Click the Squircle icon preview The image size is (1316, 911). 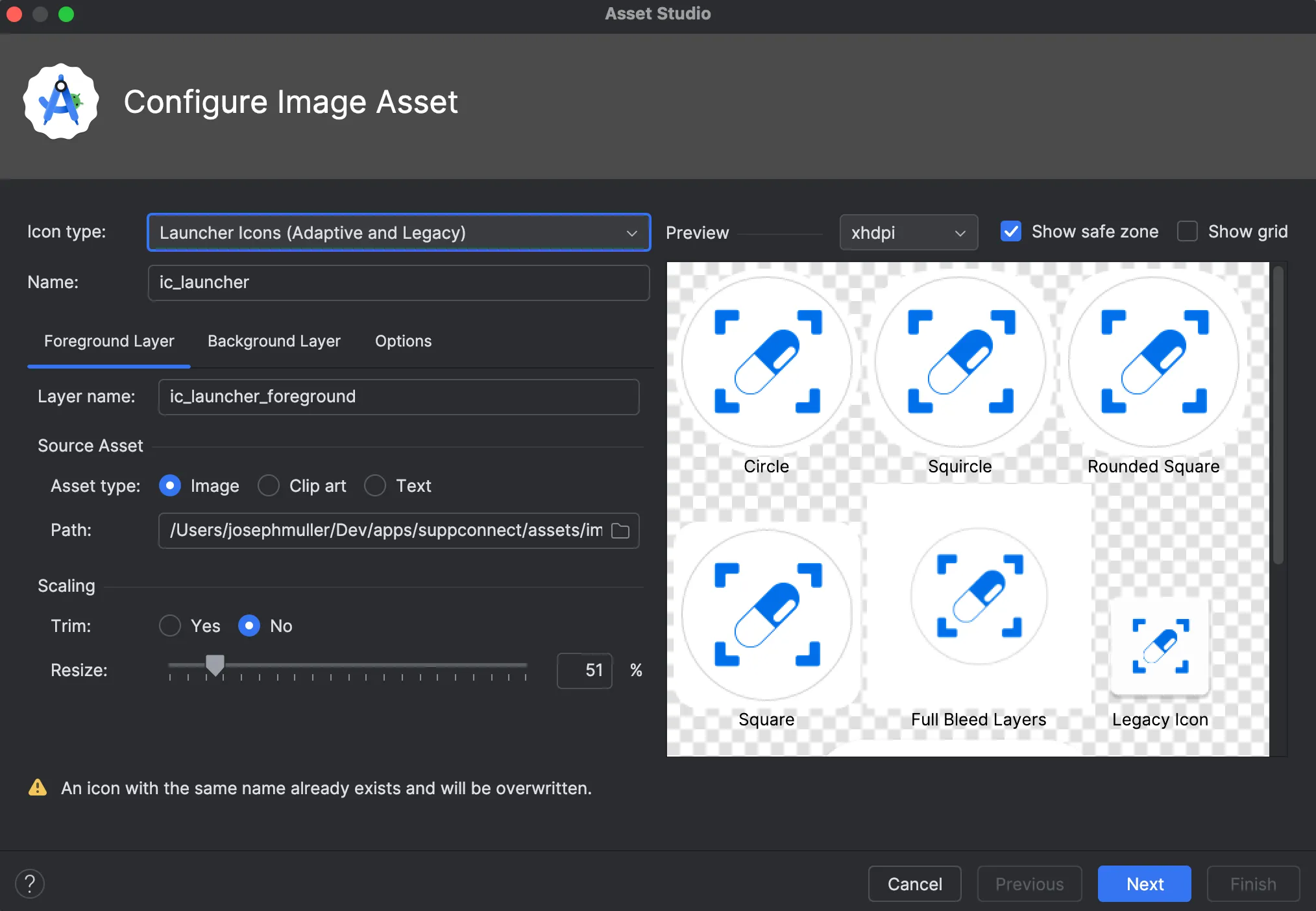pyautogui.click(x=960, y=361)
